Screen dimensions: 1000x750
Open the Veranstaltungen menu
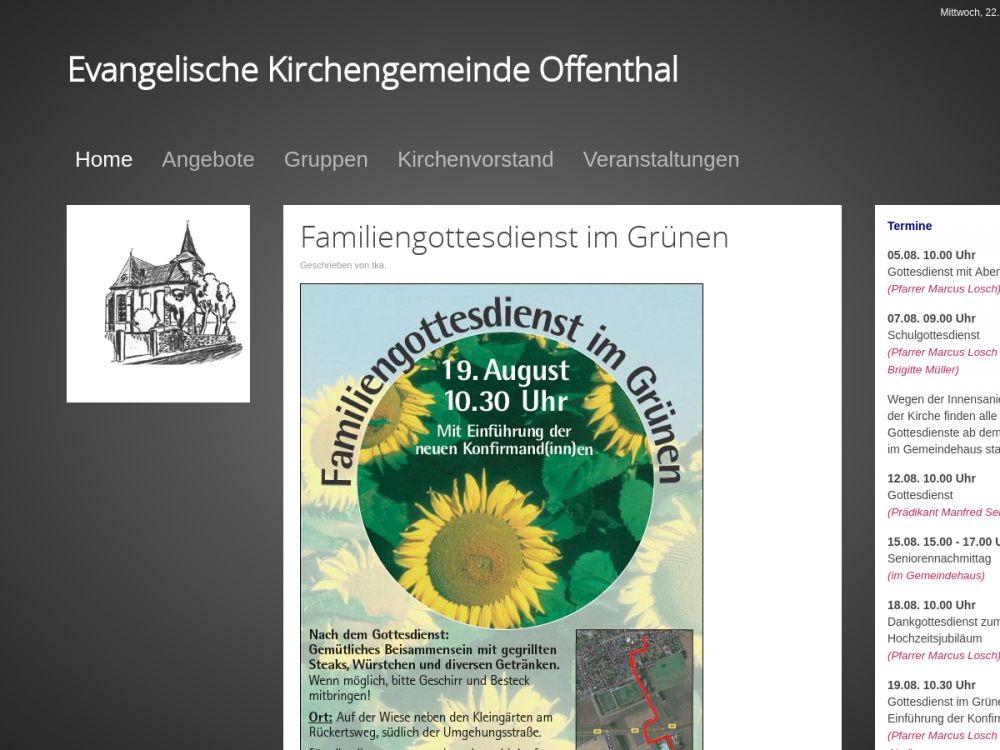pos(661,160)
